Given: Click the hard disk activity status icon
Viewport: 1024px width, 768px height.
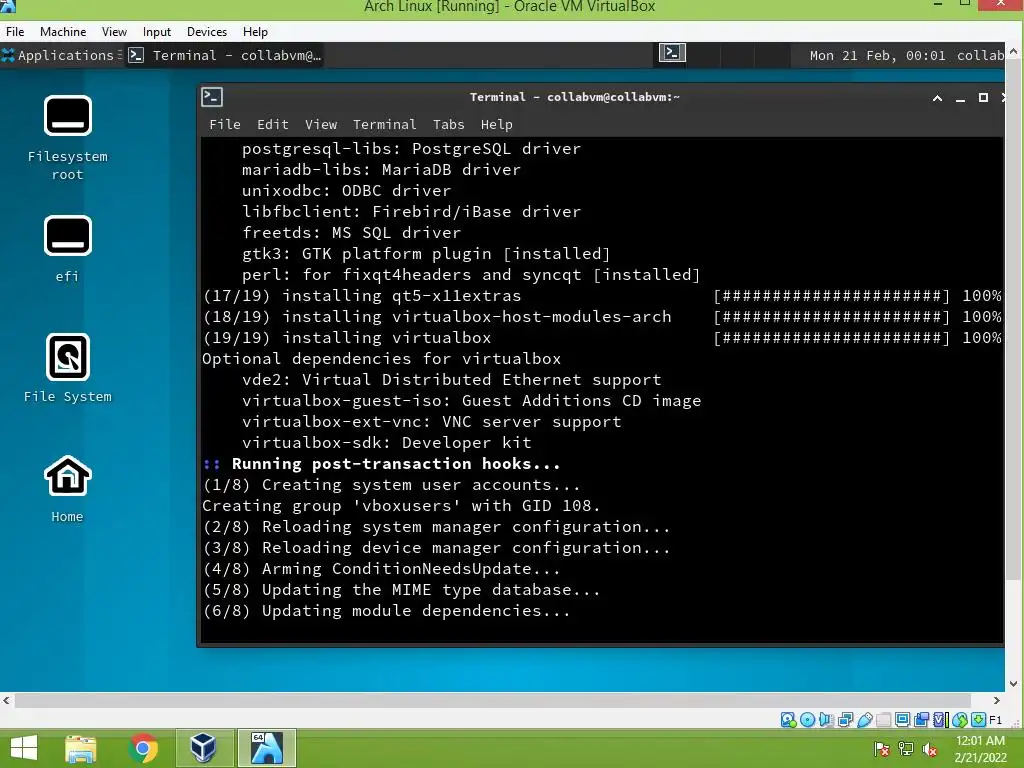Looking at the screenshot, I should [x=788, y=720].
